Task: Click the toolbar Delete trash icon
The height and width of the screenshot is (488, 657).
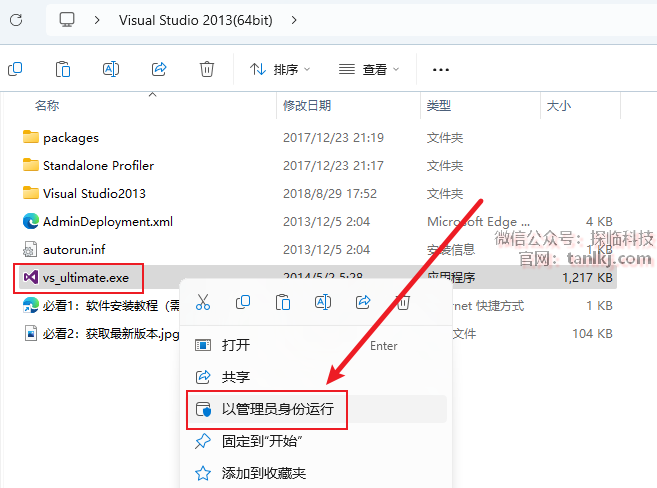Action: coord(207,69)
